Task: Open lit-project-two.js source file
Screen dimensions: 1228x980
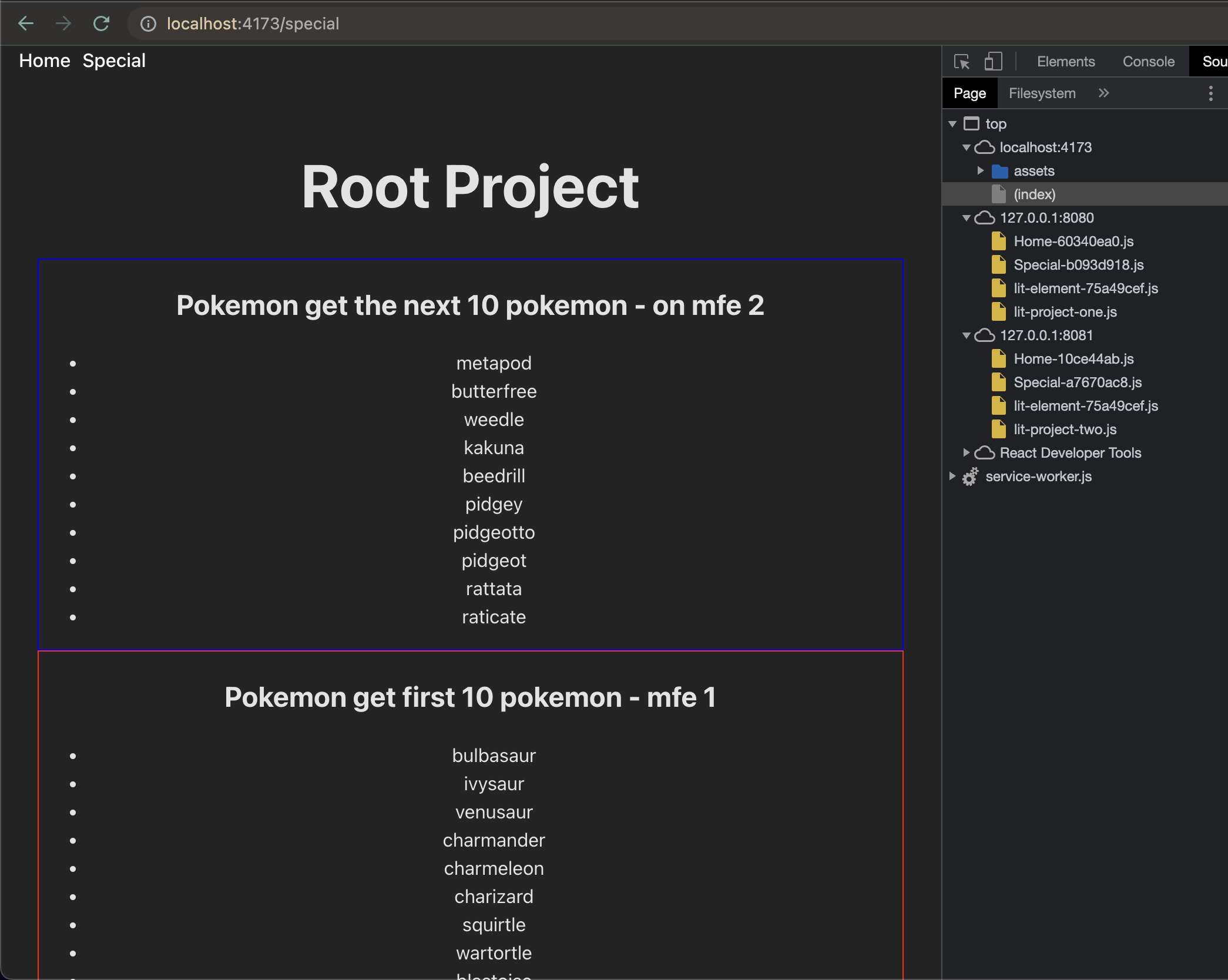Action: tap(1064, 429)
